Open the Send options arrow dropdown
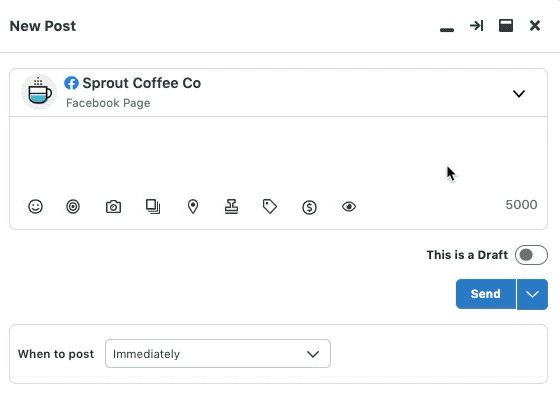Screen dimensions: 560x417 tap(532, 294)
